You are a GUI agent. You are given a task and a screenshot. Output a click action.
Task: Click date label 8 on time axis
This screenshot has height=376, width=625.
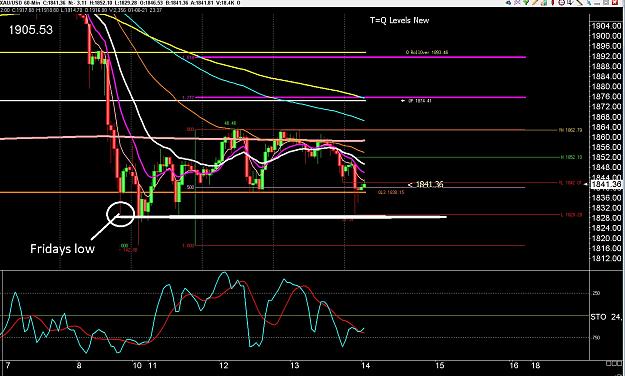point(79,366)
